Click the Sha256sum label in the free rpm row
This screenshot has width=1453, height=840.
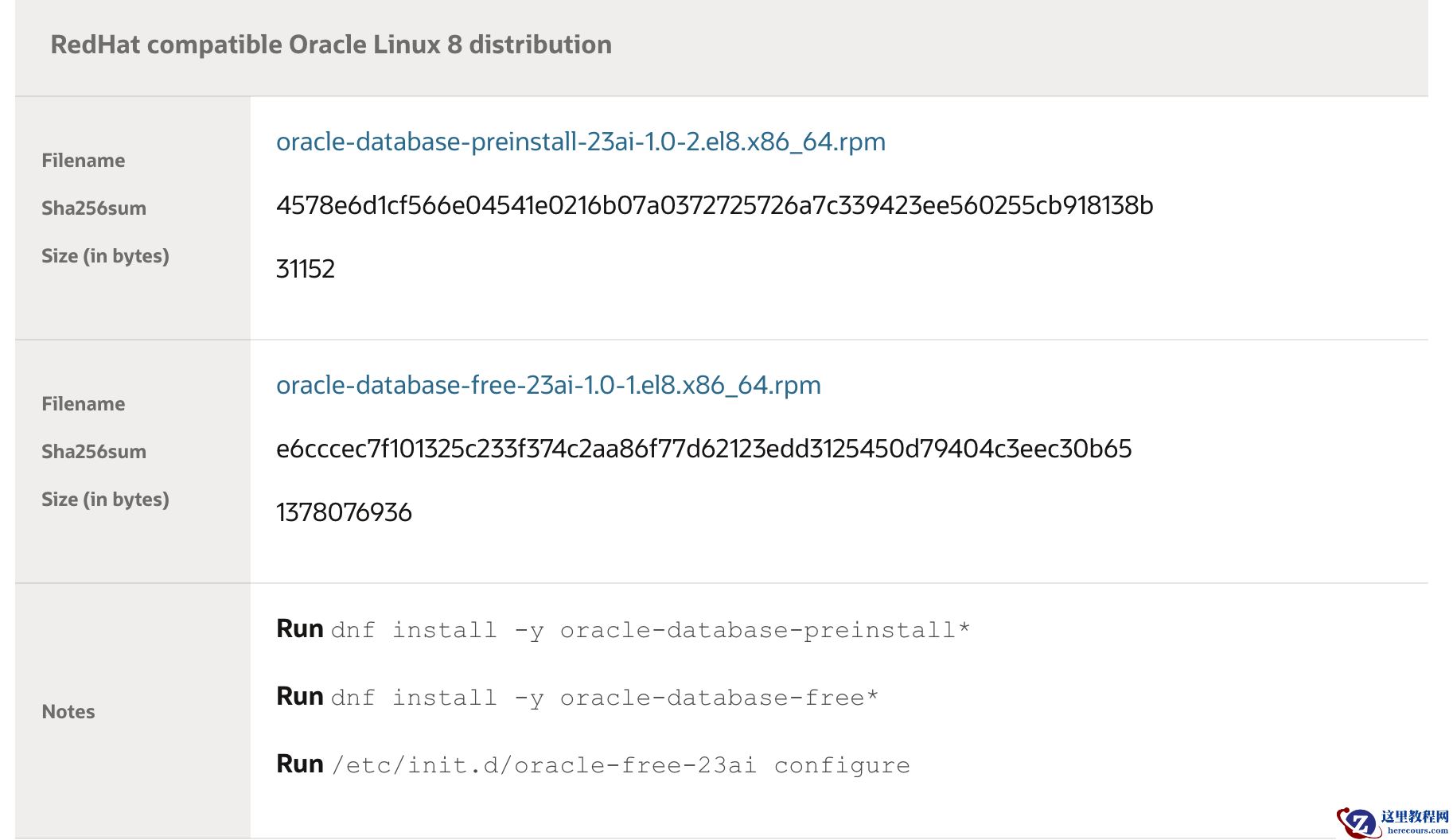point(94,452)
